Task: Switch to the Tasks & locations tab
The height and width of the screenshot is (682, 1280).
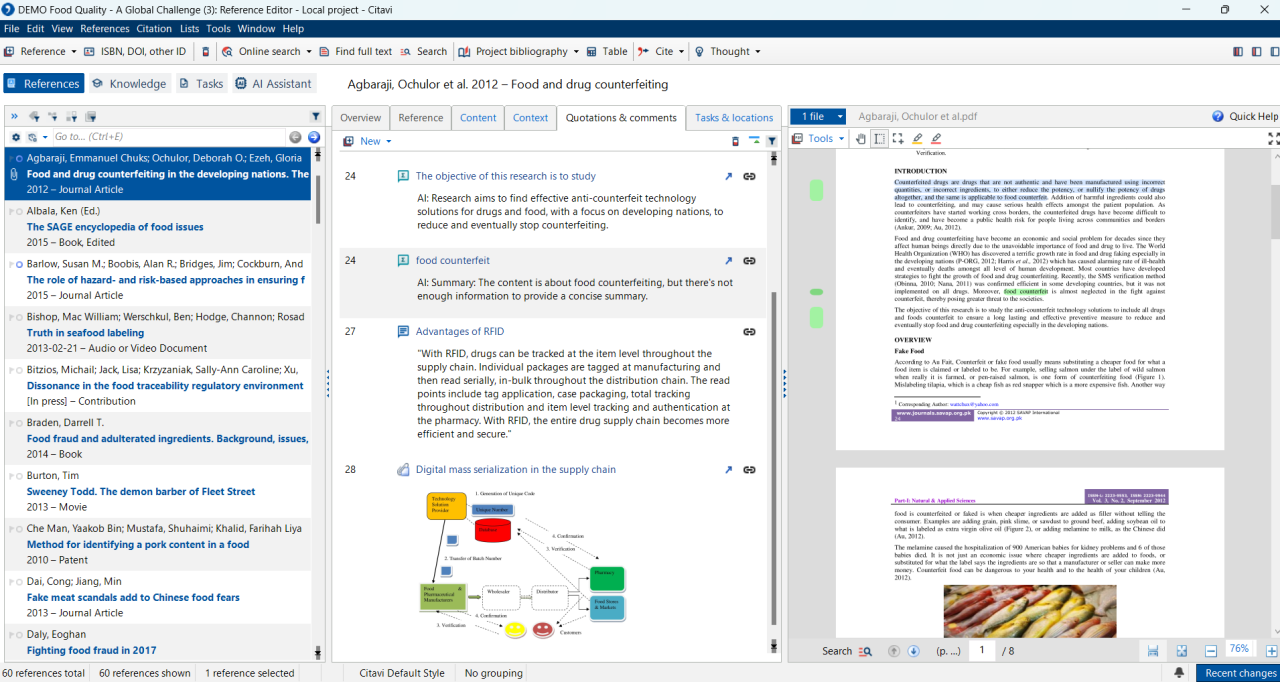Action: point(734,118)
